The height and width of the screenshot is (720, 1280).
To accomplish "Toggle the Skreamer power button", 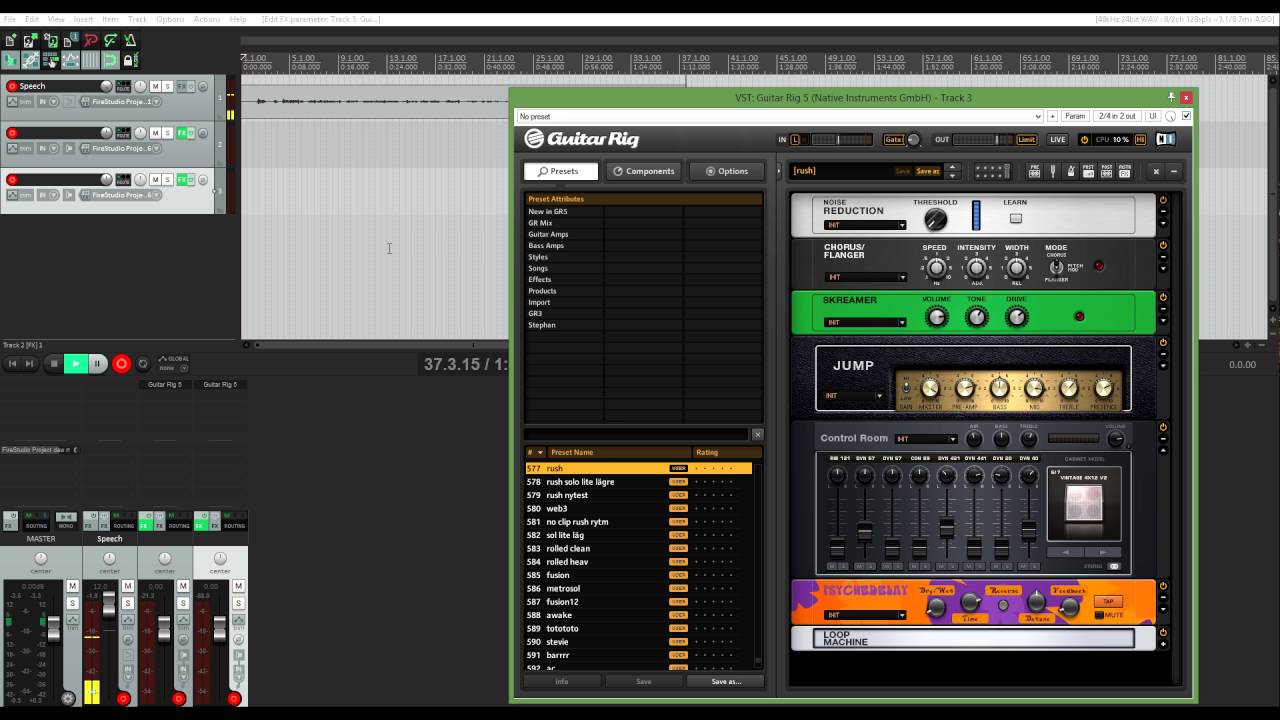I will pyautogui.click(x=1163, y=298).
